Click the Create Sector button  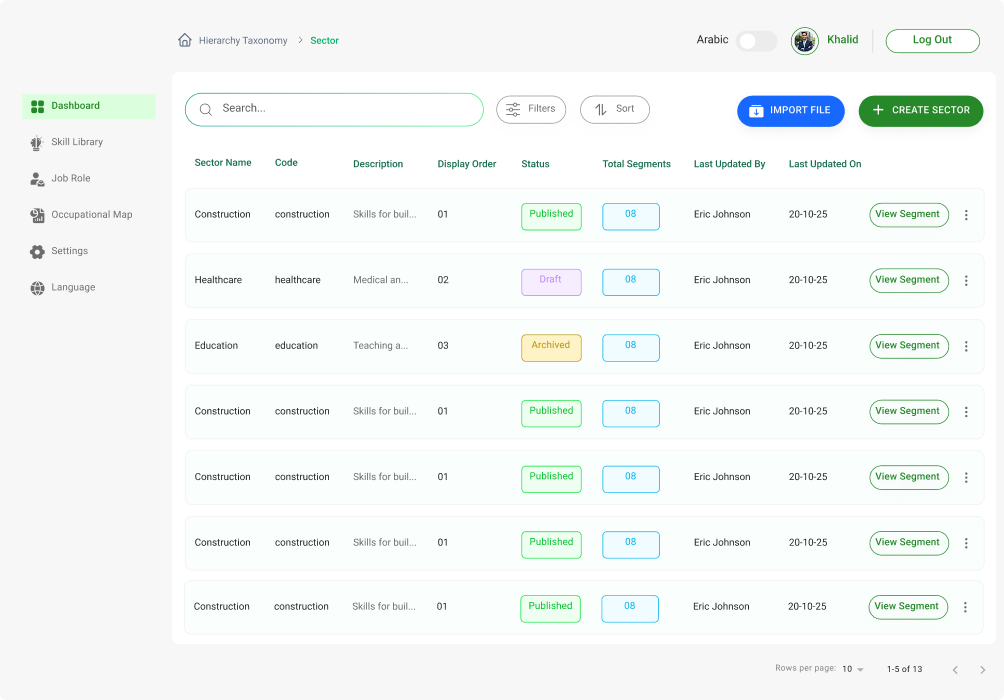920,110
